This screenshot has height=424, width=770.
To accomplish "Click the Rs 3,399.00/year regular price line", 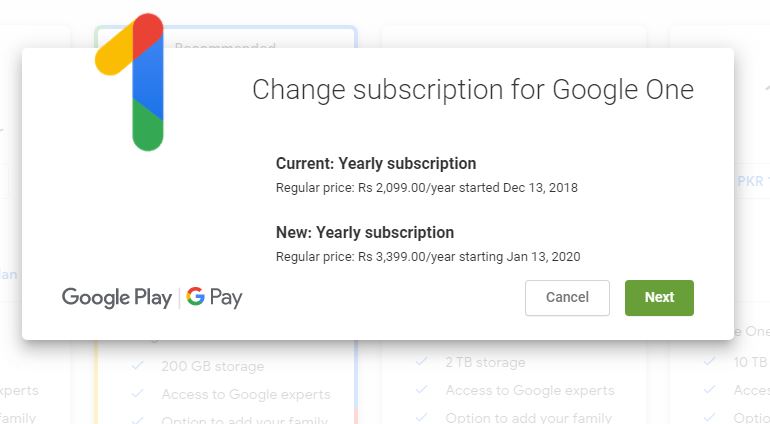I will click(x=428, y=257).
